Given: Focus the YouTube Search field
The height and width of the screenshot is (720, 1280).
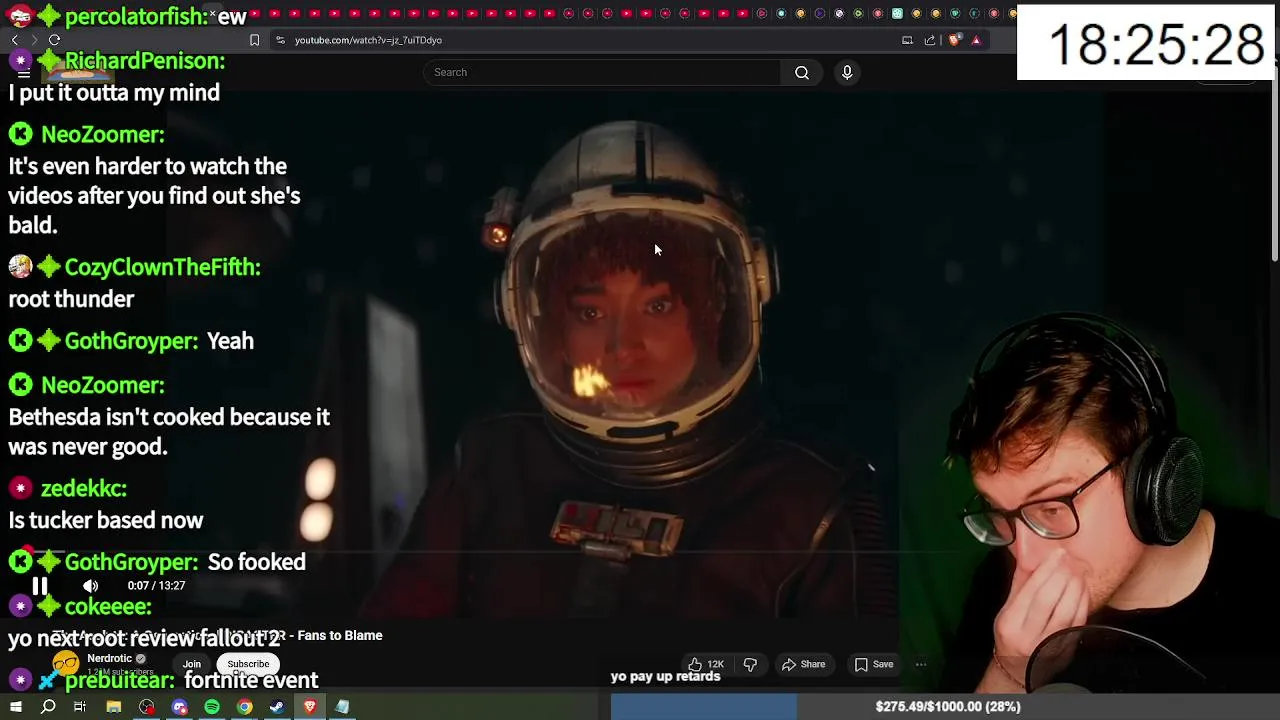Looking at the screenshot, I should pyautogui.click(x=602, y=72).
